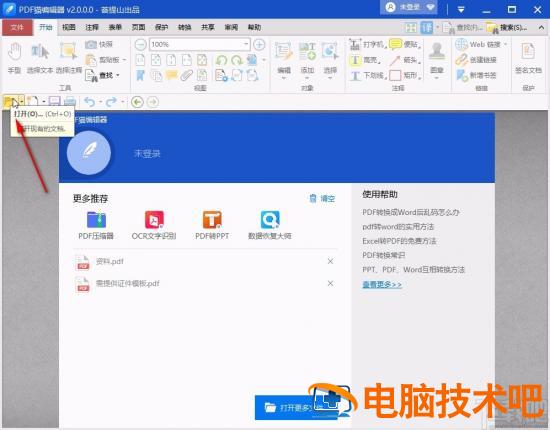550x430 pixels.
Task: Open the File (文件) menu
Action: click(17, 27)
